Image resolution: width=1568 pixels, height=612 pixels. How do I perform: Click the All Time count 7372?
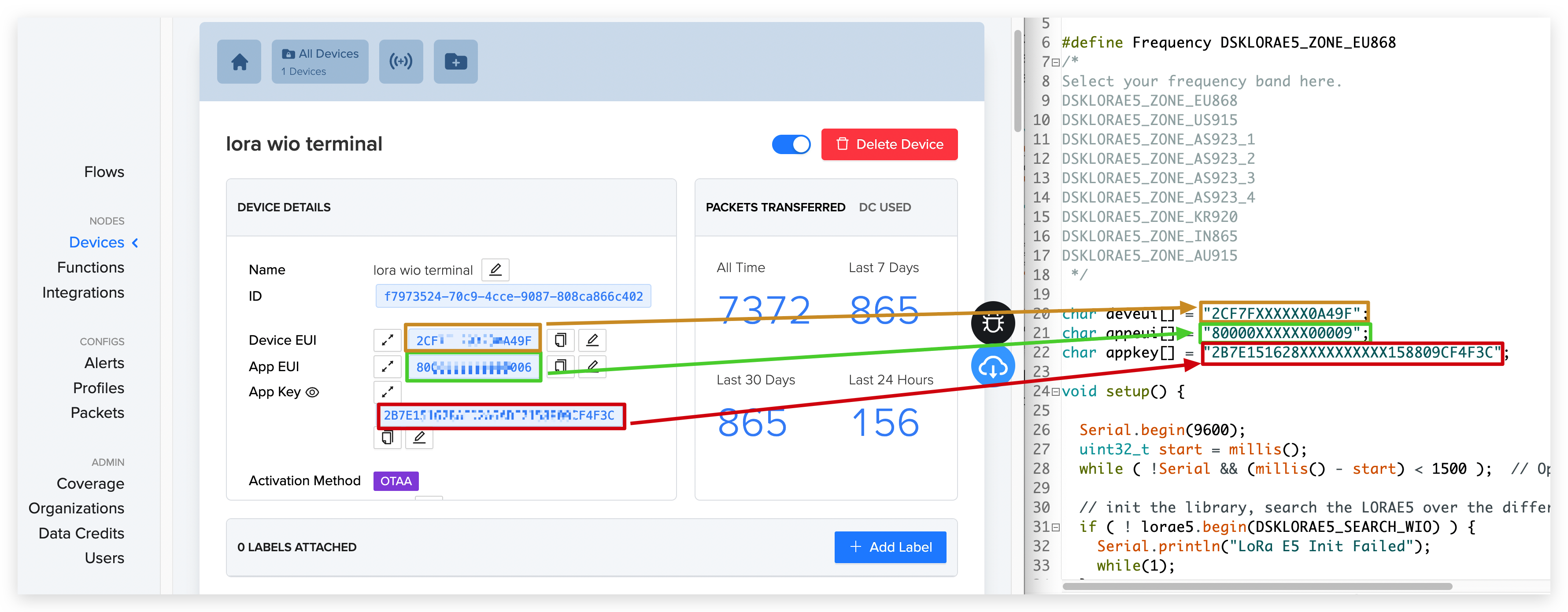click(764, 310)
